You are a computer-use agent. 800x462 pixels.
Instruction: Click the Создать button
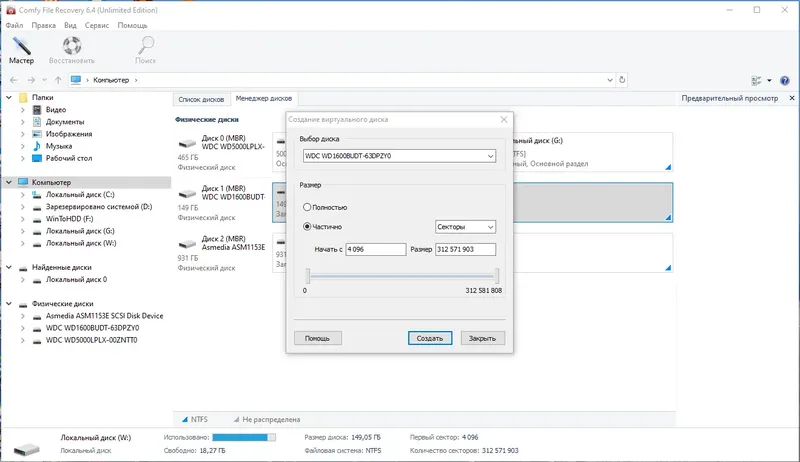430,338
